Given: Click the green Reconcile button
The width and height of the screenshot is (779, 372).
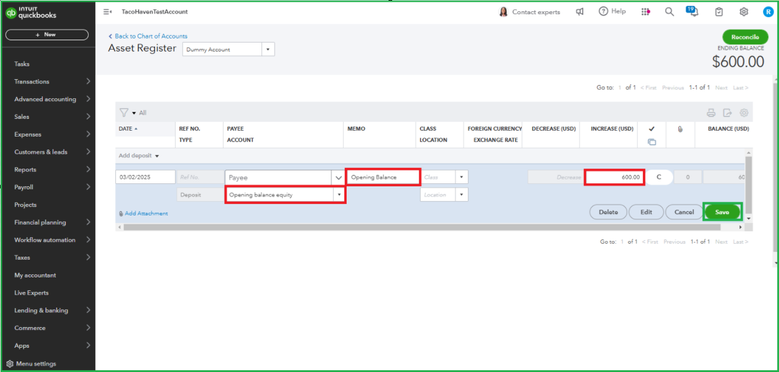Looking at the screenshot, I should pyautogui.click(x=745, y=37).
